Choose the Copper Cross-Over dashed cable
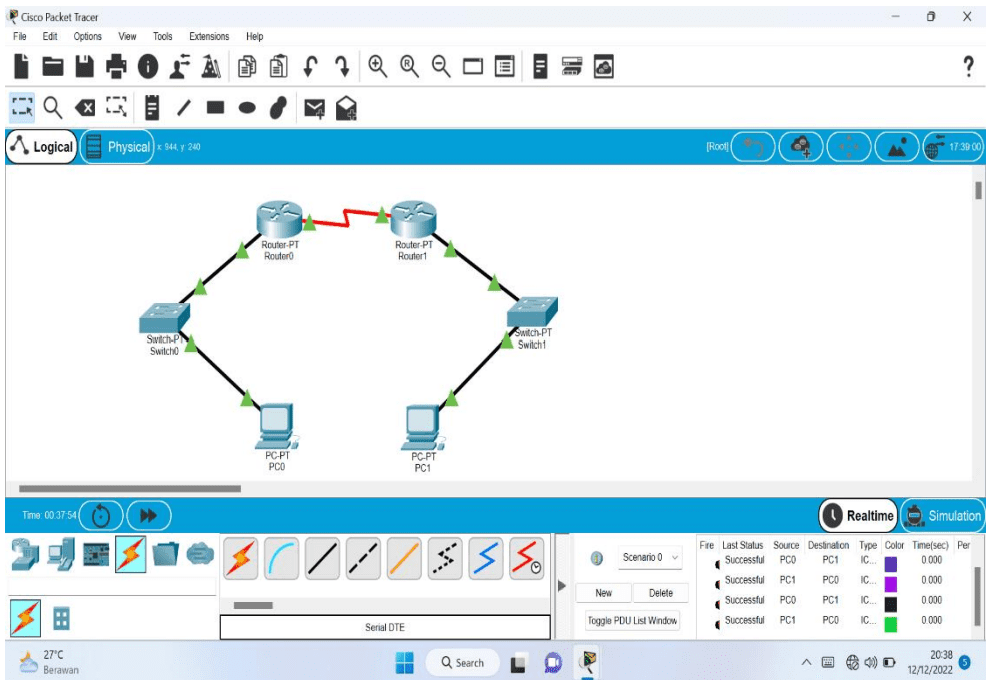The height and width of the screenshot is (680, 990). pyautogui.click(x=363, y=559)
